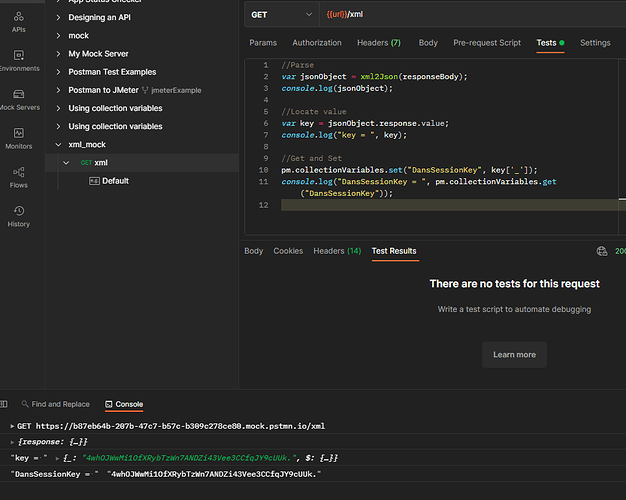Image resolution: width=626 pixels, height=500 pixels.
Task: Click the //Parse comment on line 1
Action: pyautogui.click(x=297, y=65)
